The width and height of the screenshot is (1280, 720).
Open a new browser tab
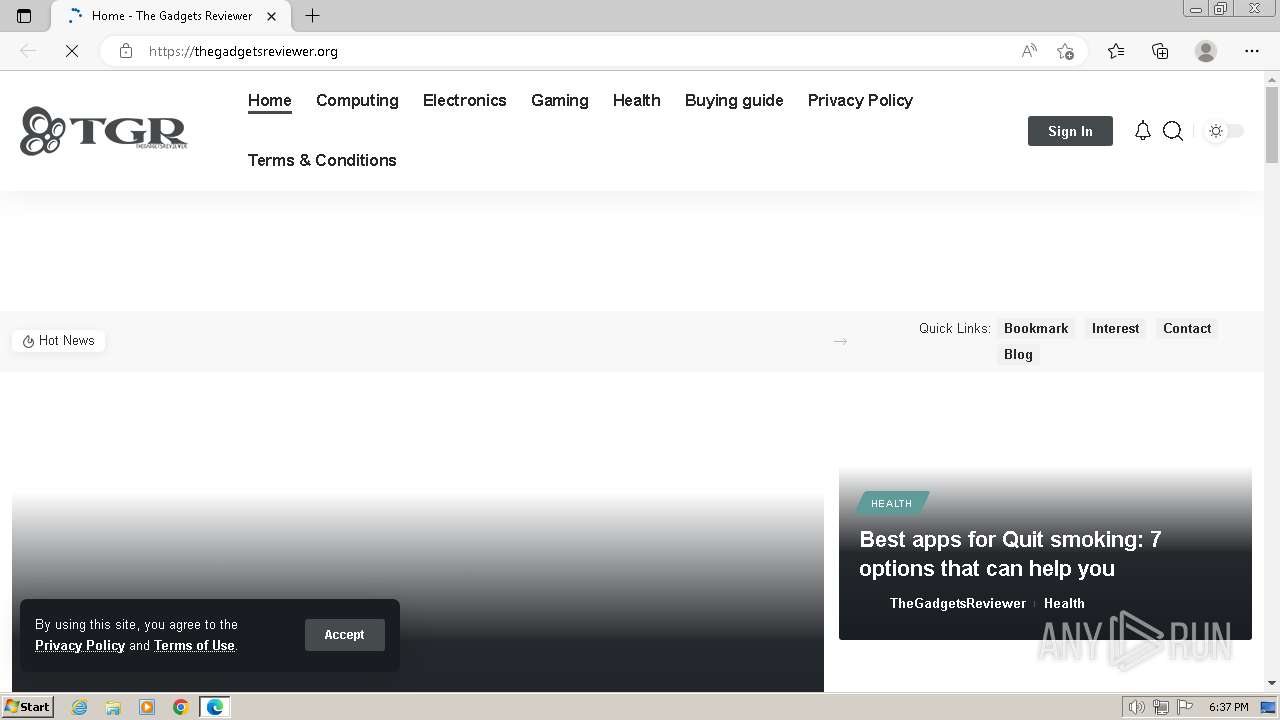312,16
